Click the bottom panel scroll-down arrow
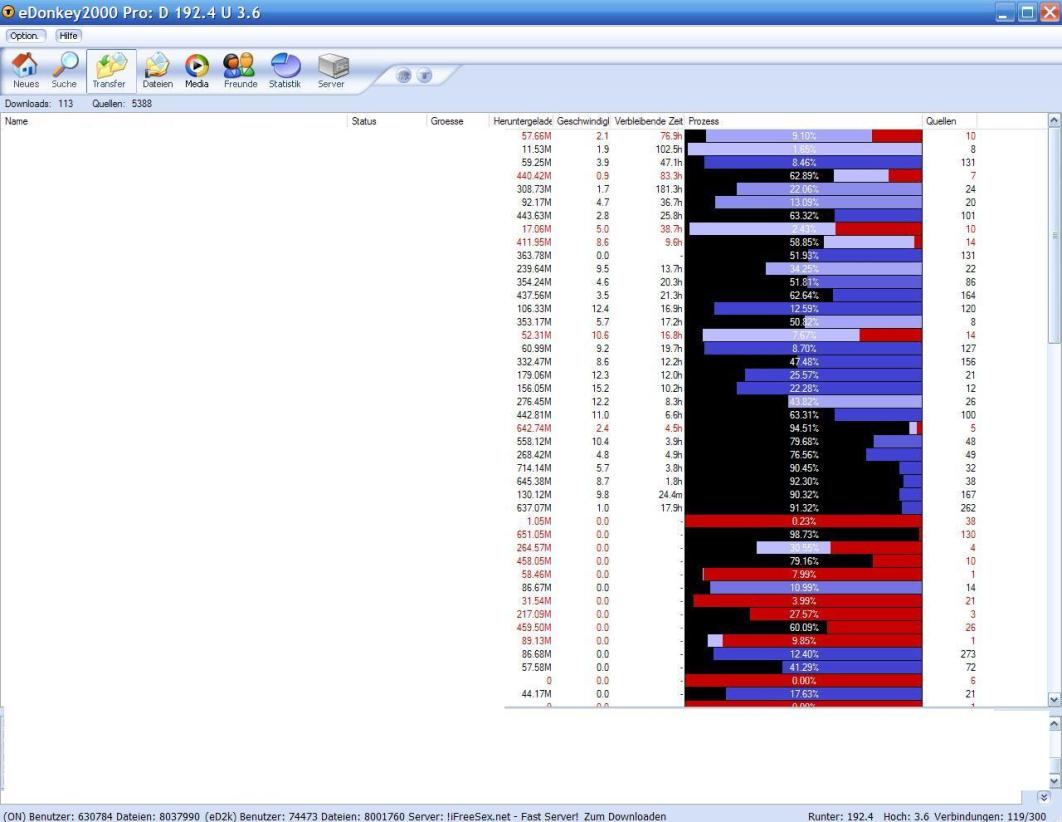1062x822 pixels. click(1055, 781)
